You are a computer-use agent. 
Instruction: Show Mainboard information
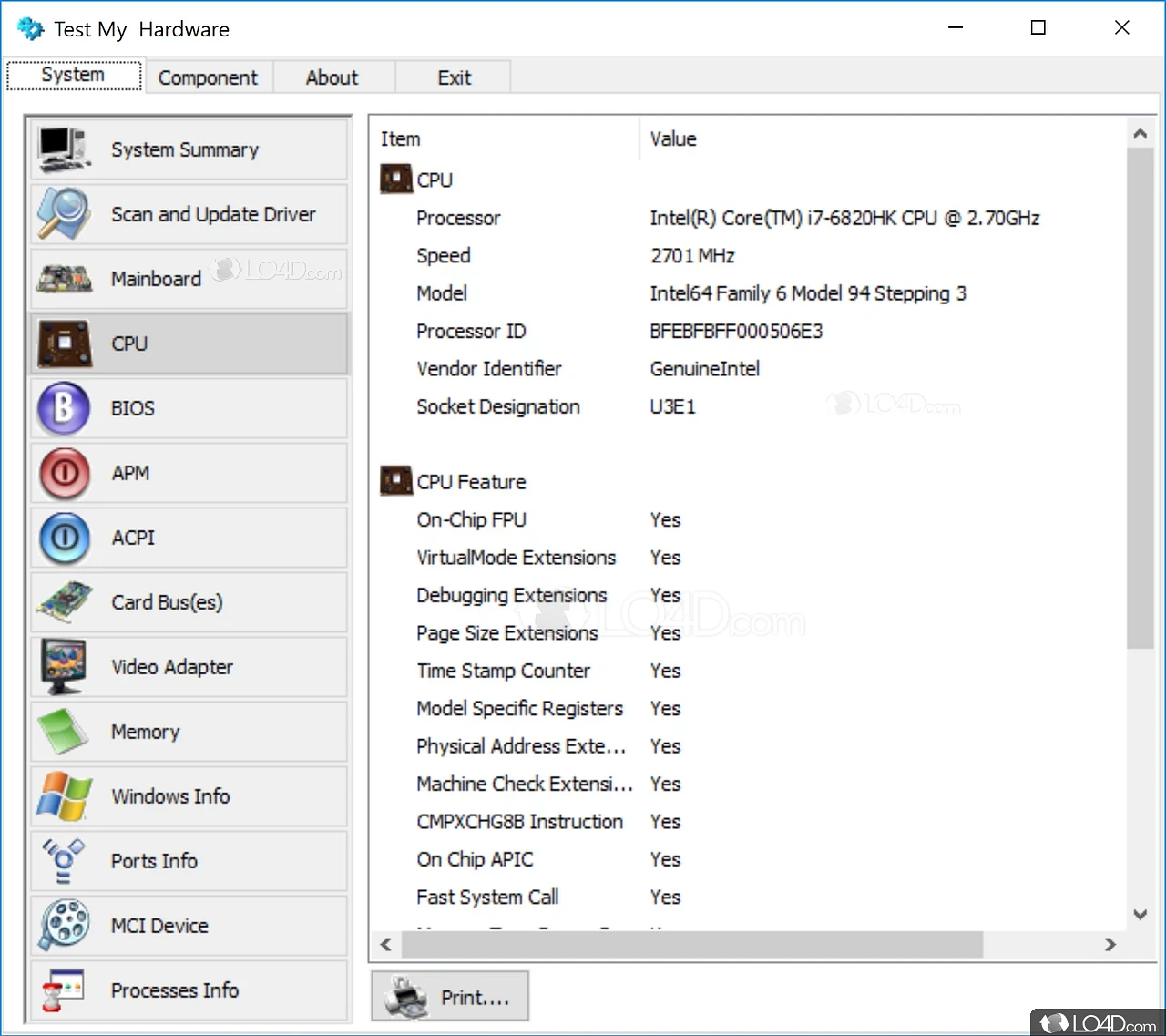pos(189,279)
